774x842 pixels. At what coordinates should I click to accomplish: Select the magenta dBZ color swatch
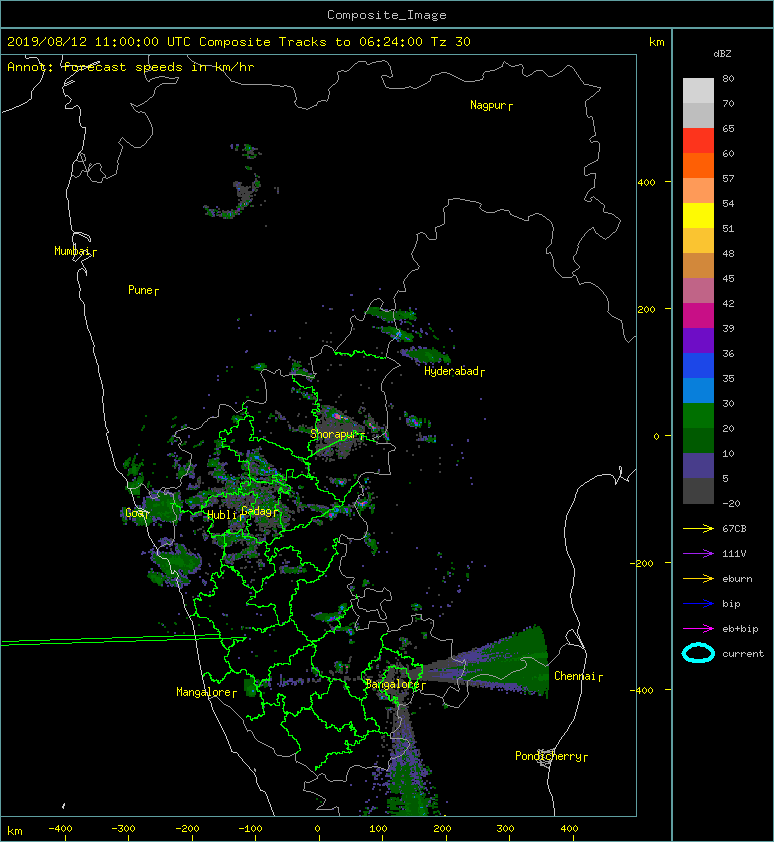pyautogui.click(x=698, y=315)
